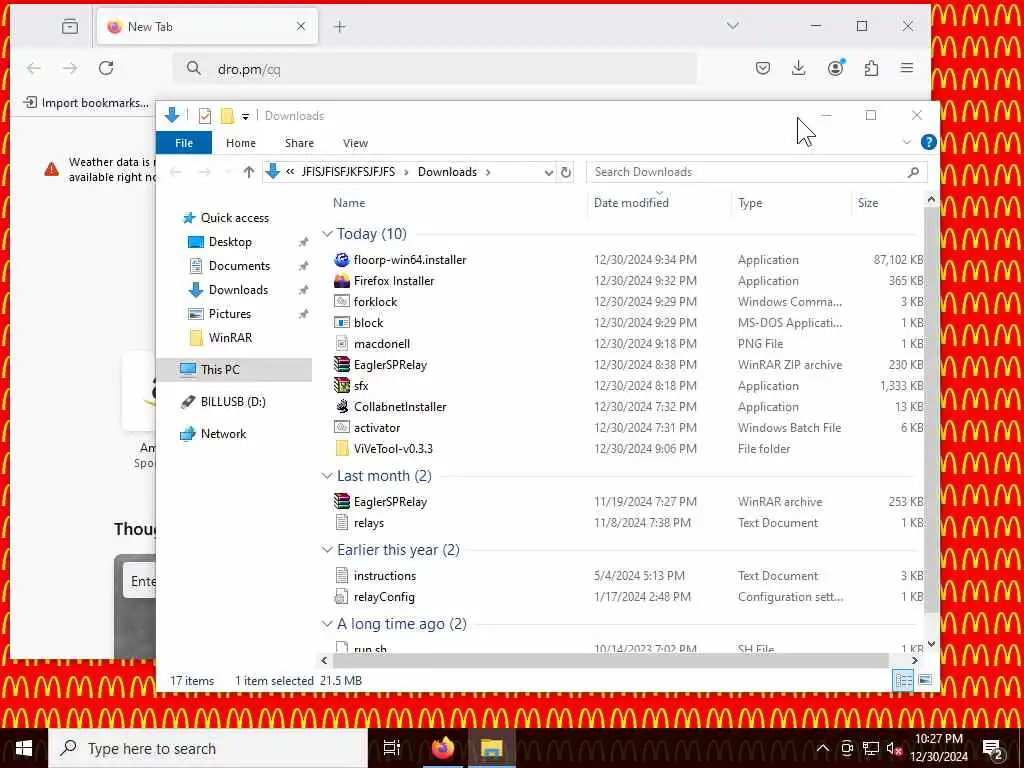Click the floorp-win64.installer file icon

[x=342, y=260]
